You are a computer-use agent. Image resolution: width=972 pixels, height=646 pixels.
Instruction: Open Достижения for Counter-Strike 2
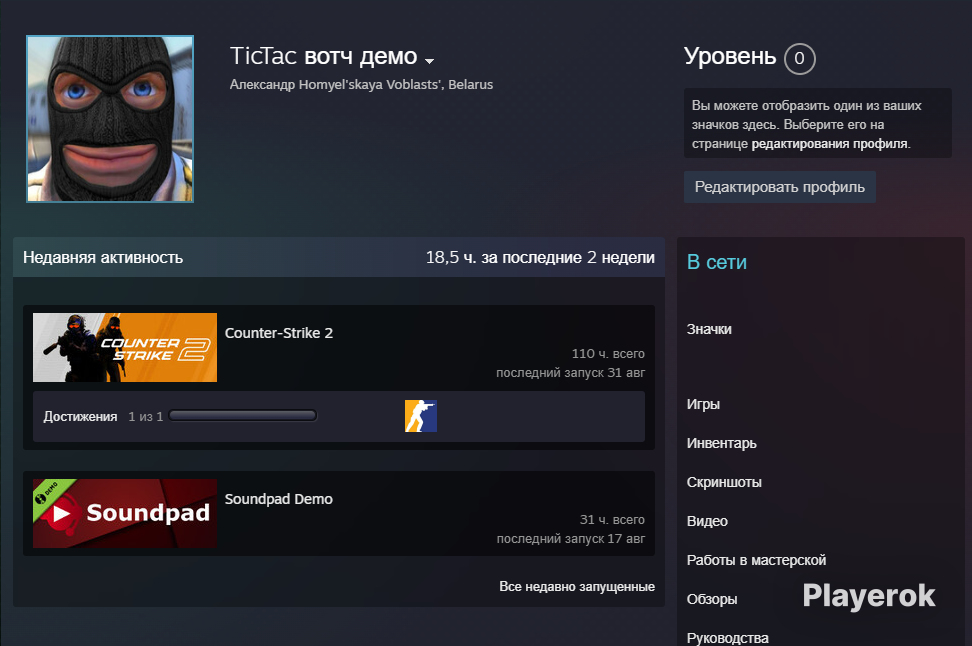coord(80,417)
